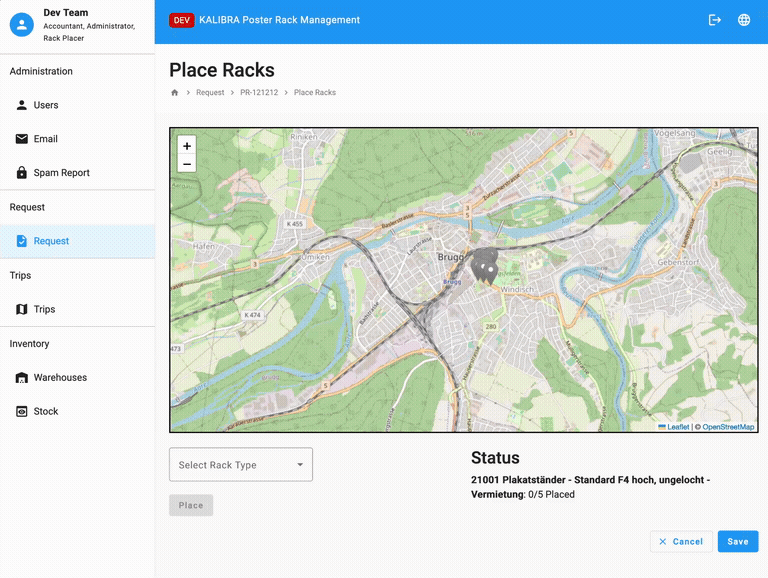Click the Users person icon
This screenshot has width=768, height=578.
[x=22, y=105]
